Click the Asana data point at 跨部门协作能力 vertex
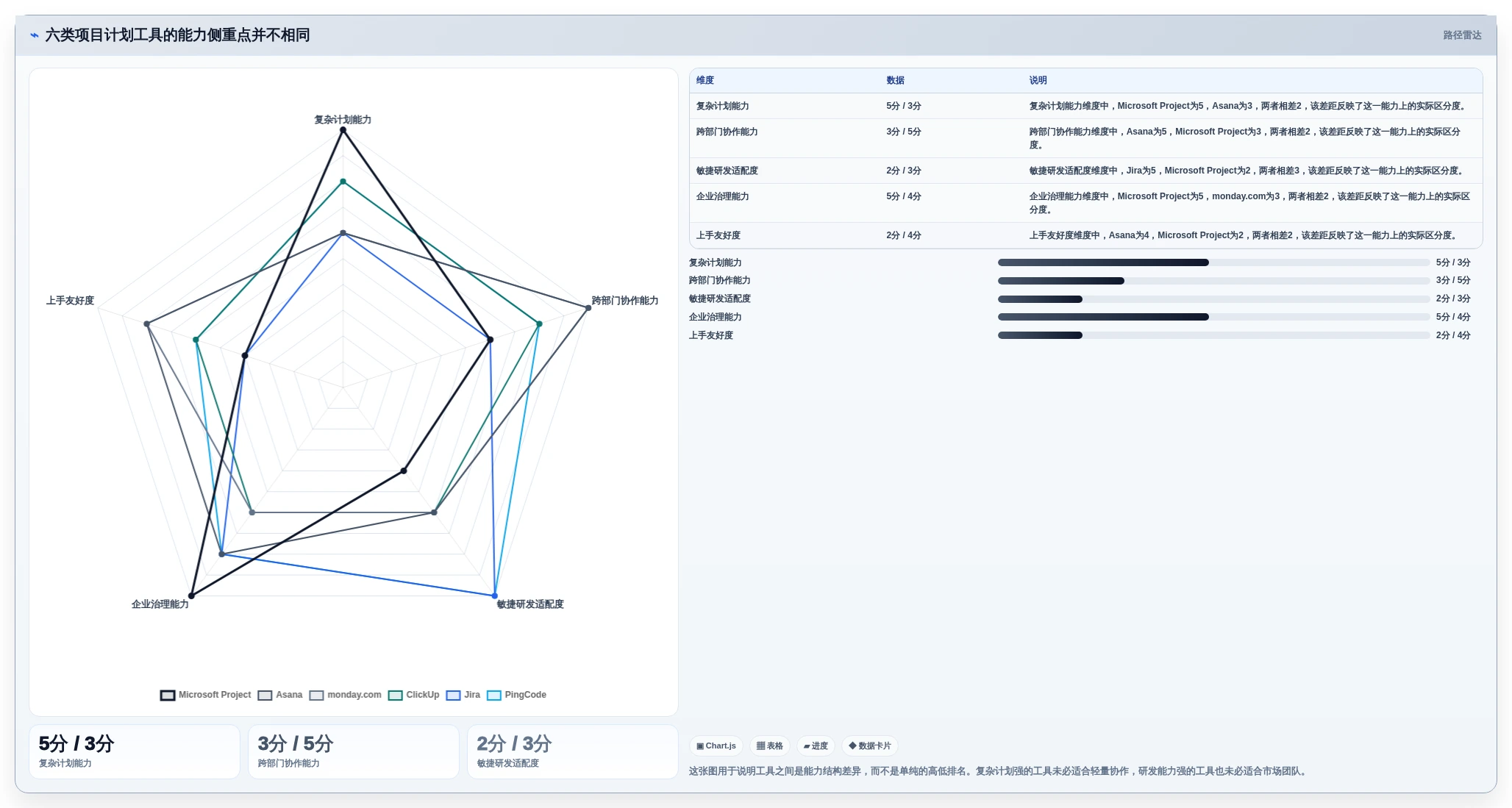 tap(588, 308)
